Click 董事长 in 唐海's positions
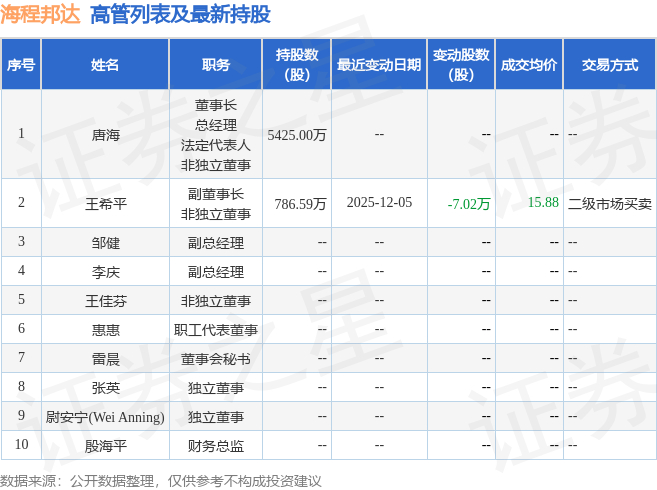 [216, 105]
